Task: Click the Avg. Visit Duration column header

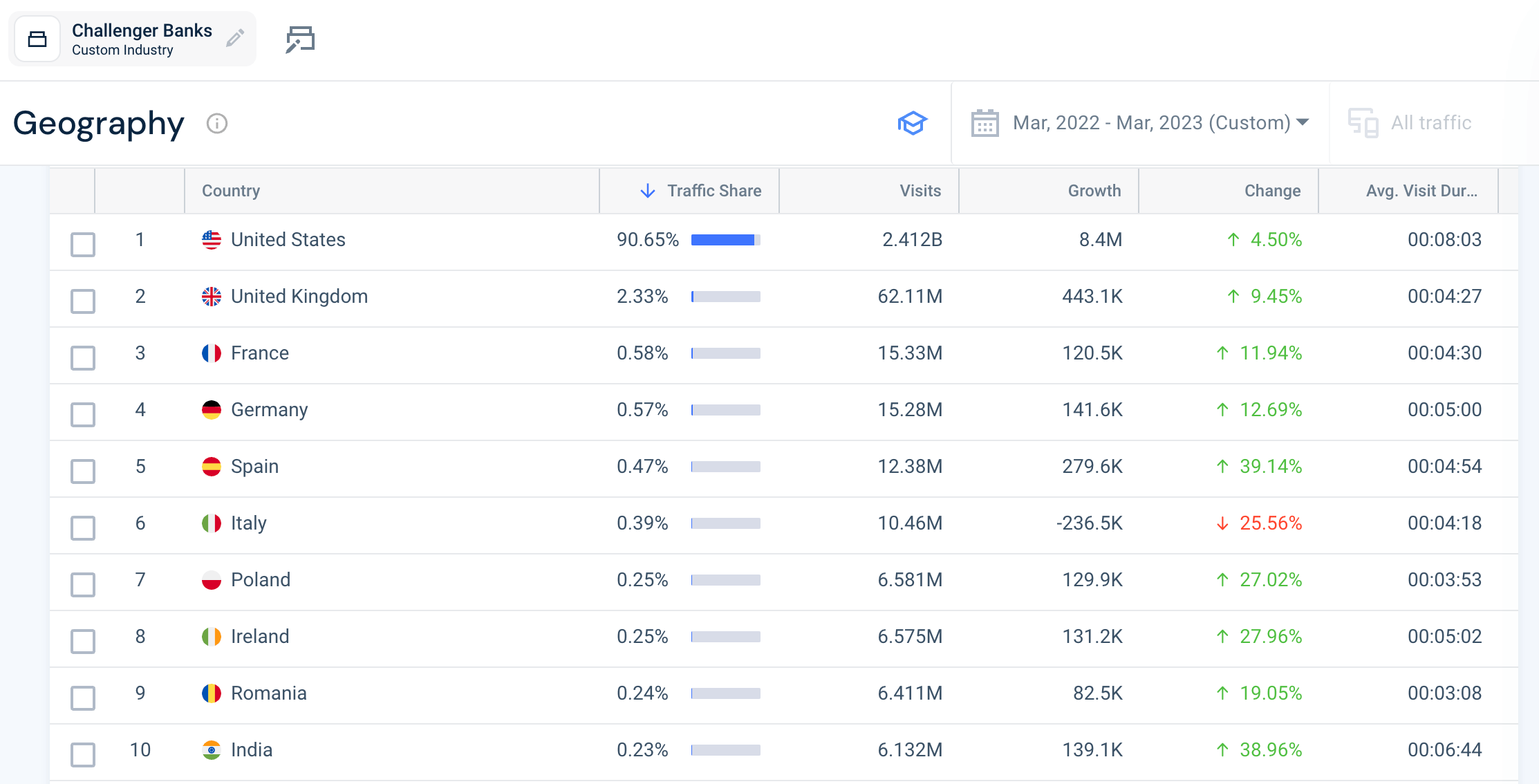Action: tap(1422, 191)
